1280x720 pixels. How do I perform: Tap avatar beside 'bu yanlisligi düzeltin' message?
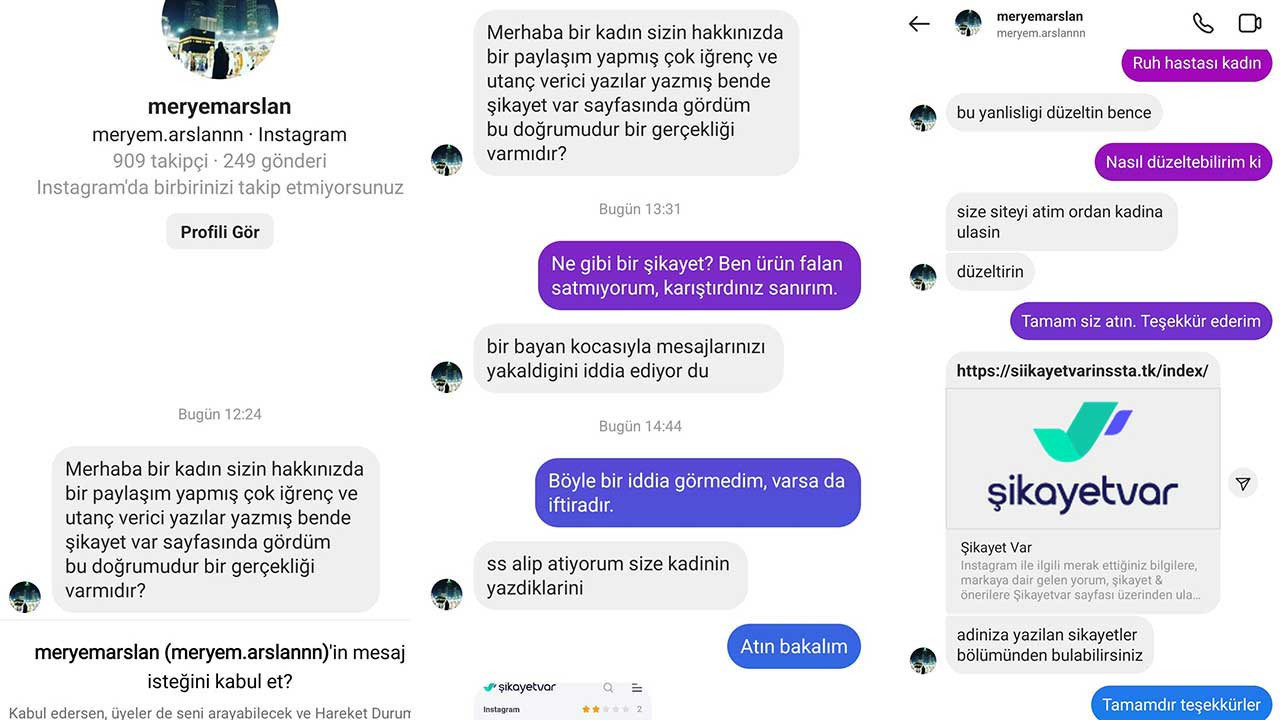click(x=923, y=117)
